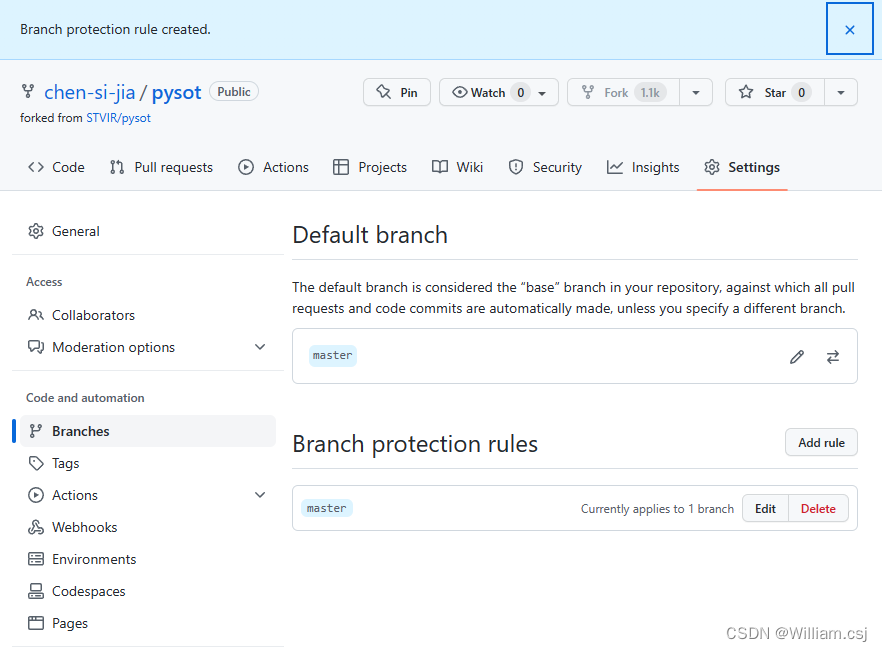Click the gear icon of the Settings tab
The width and height of the screenshot is (882, 652).
712,167
